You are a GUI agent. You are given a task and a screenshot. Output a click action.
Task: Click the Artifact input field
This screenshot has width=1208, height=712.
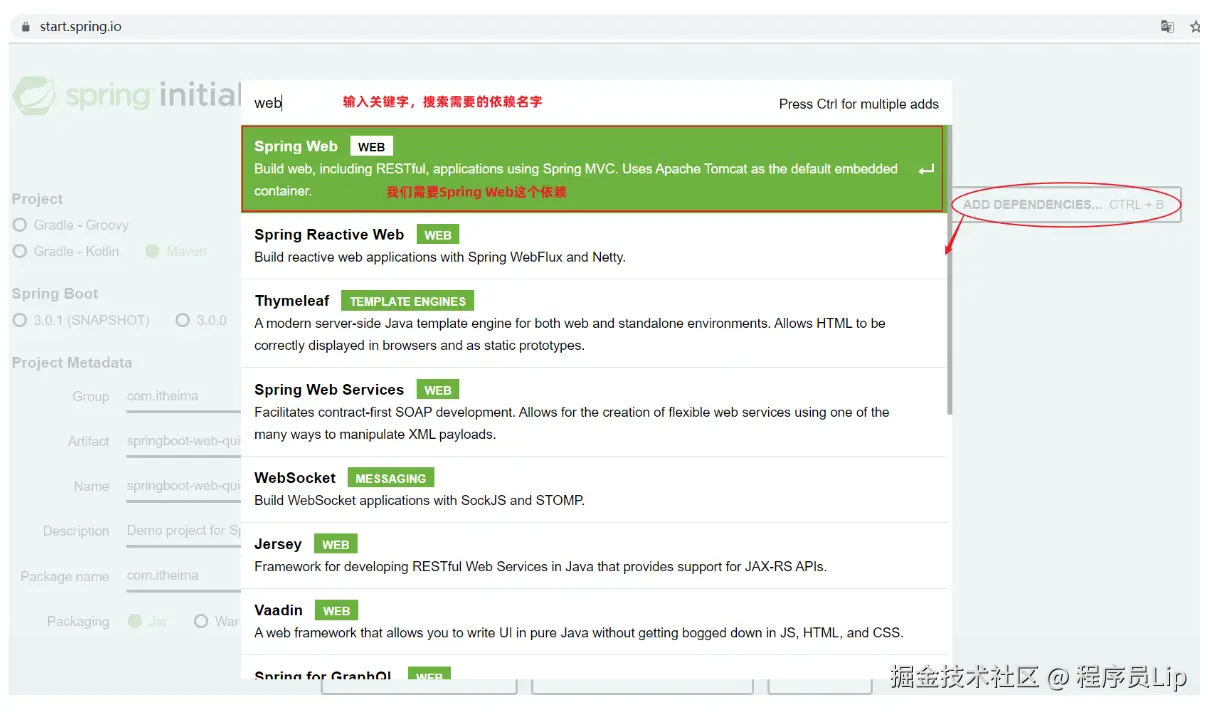[184, 444]
